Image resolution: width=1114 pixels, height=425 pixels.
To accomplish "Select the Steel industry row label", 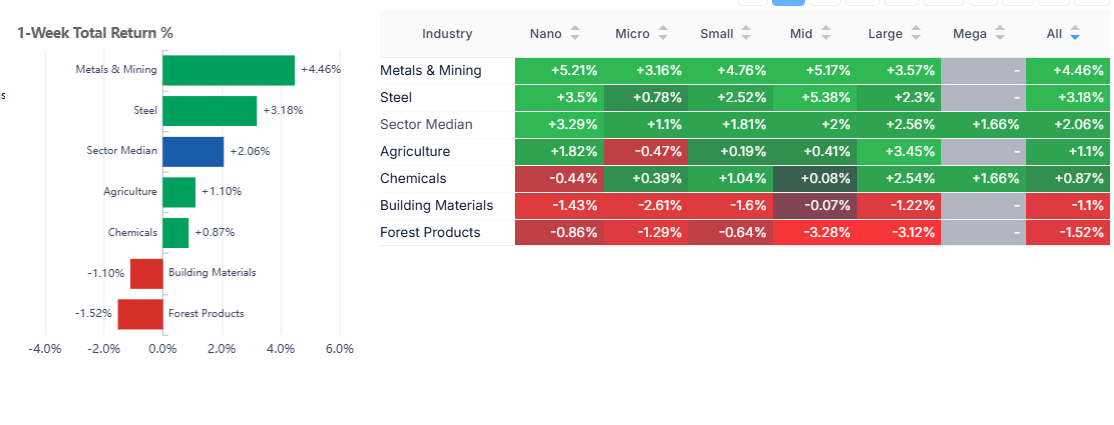I will pyautogui.click(x=396, y=98).
